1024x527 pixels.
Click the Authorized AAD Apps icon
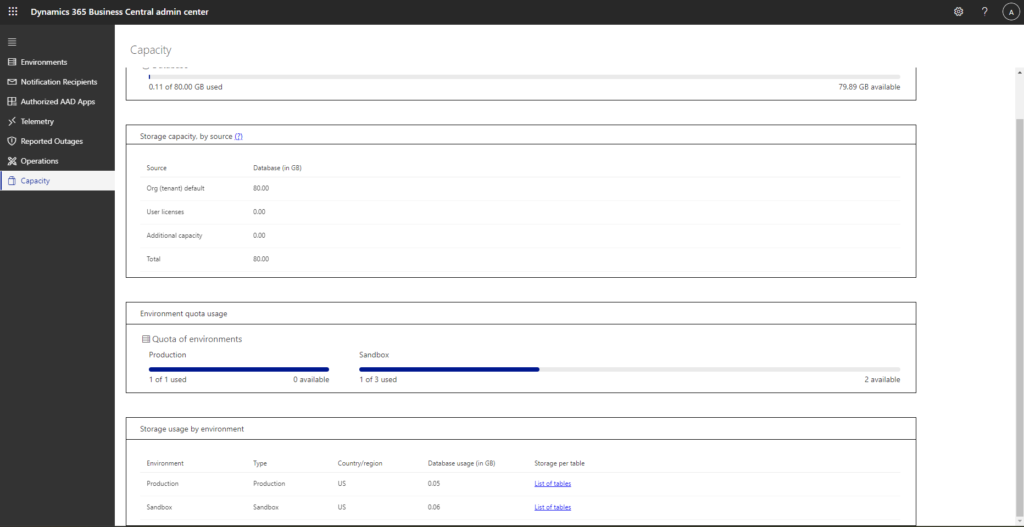coord(12,102)
